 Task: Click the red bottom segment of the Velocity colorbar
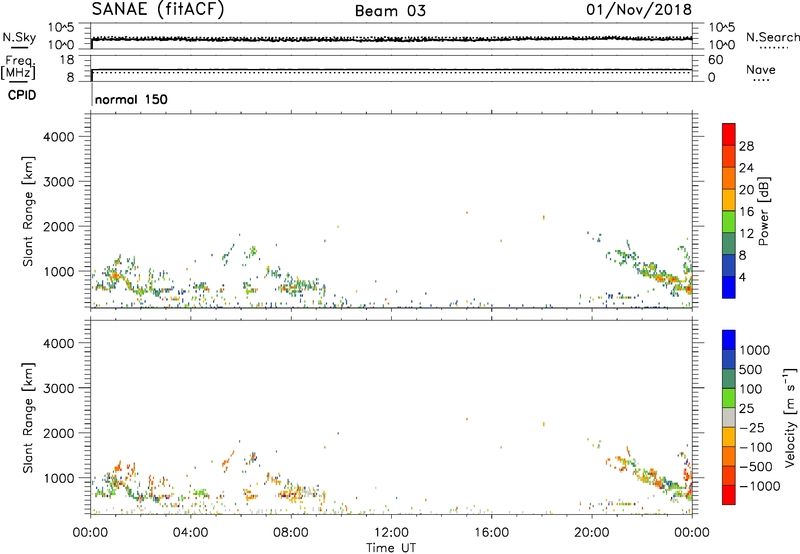729,495
